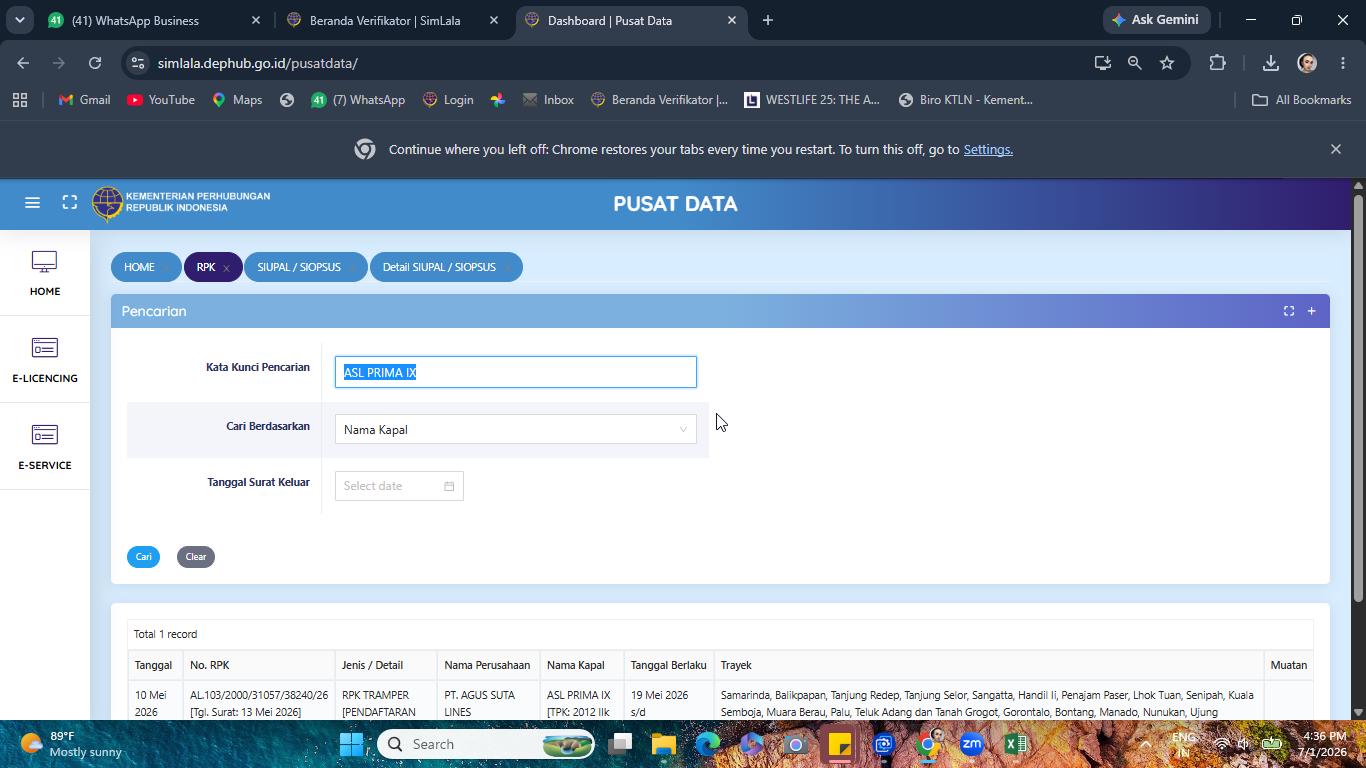Viewport: 1366px width, 768px height.
Task: Open the Biro KTLN bookmark
Action: 966,100
